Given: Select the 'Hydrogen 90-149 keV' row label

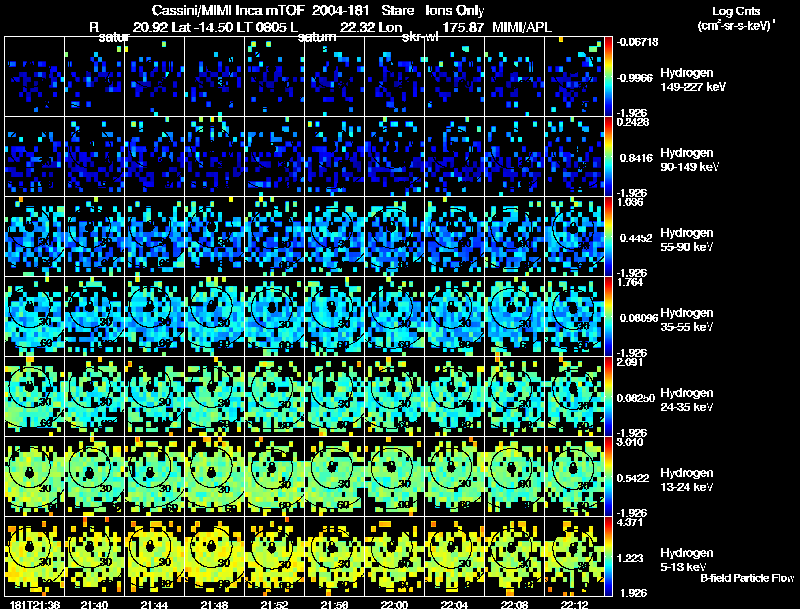Looking at the screenshot, I should click(689, 160).
